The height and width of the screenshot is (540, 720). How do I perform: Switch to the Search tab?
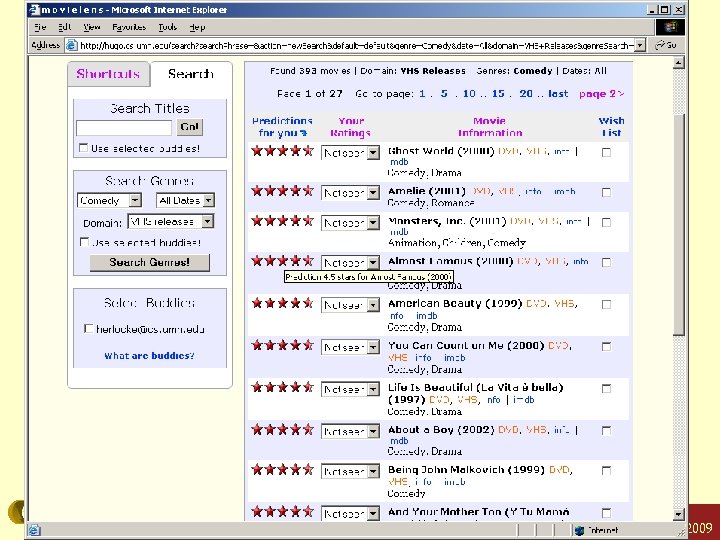click(x=191, y=74)
